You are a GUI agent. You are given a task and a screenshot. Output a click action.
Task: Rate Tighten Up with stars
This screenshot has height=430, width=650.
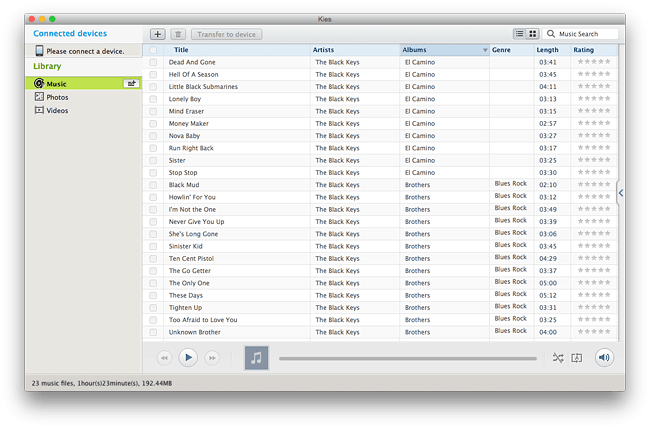(x=594, y=307)
